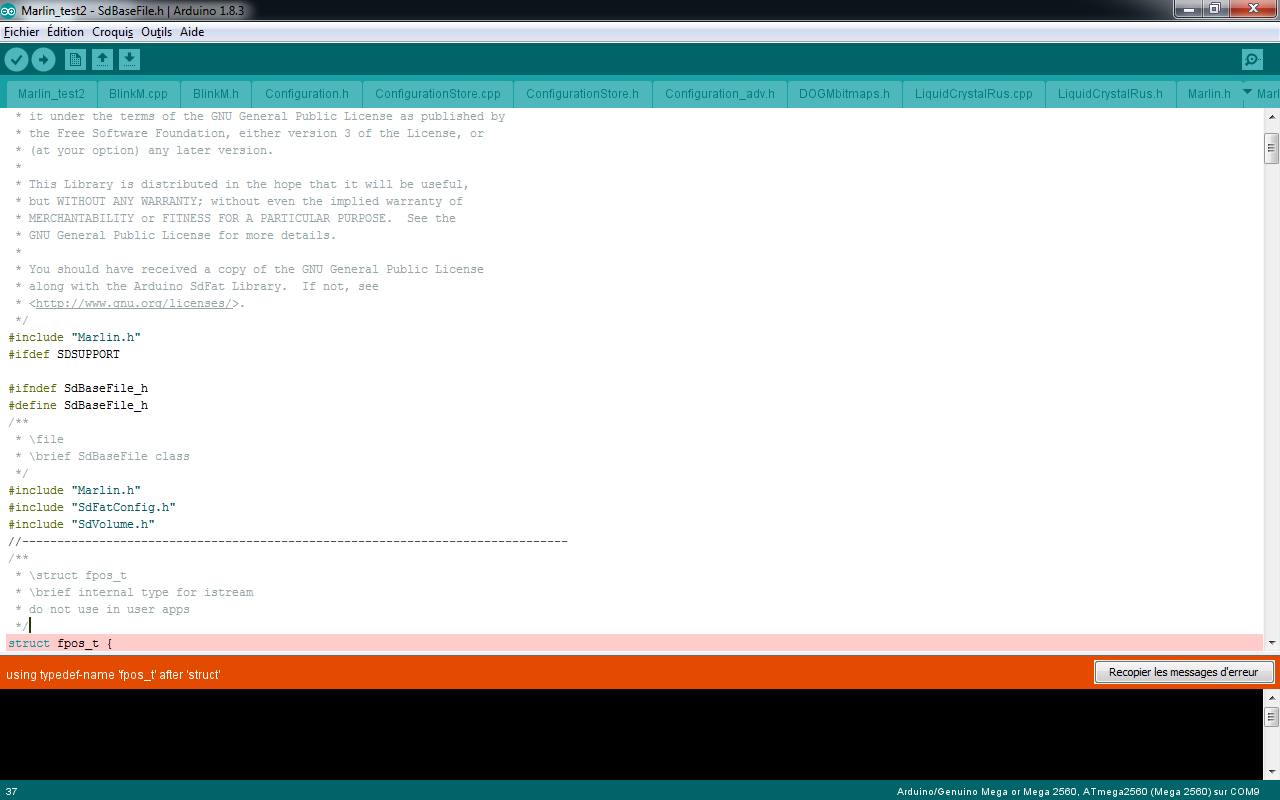The height and width of the screenshot is (800, 1280).
Task: Click the 'along with the Arduino SdFat Library' line
Action: pyautogui.click(x=197, y=286)
